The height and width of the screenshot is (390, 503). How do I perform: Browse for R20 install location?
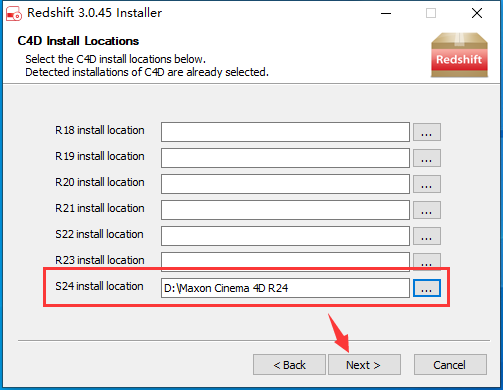point(427,184)
